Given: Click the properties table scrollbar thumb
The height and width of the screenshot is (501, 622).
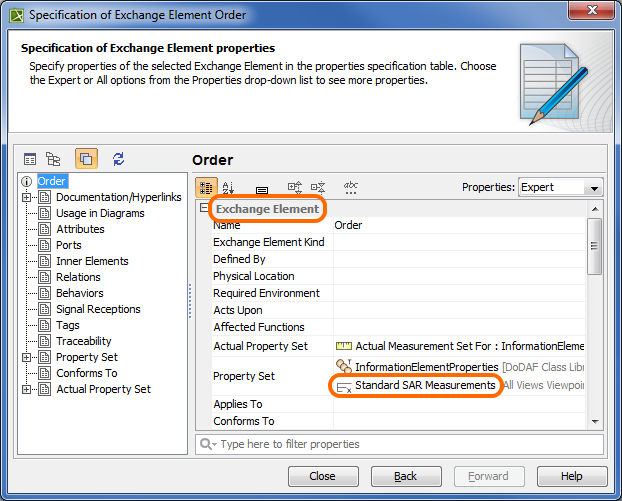Looking at the screenshot, I should tap(594, 246).
